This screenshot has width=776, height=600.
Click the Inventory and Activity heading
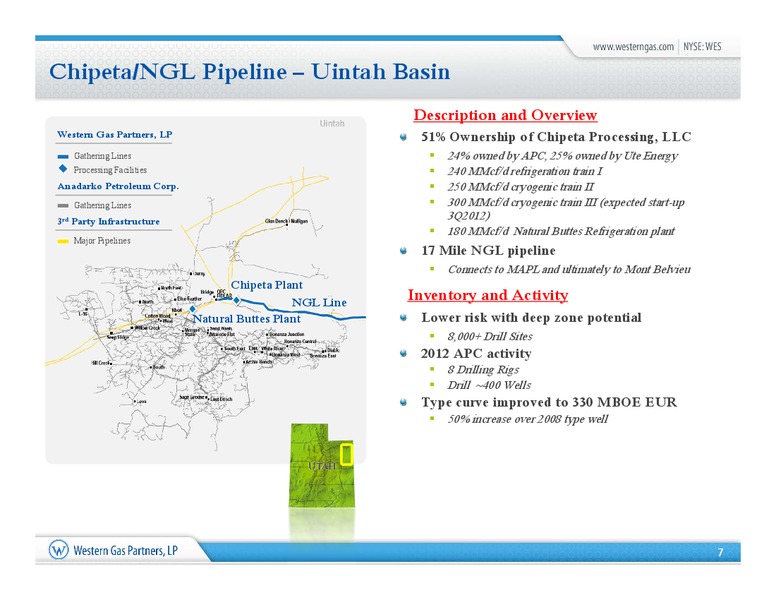pos(487,295)
